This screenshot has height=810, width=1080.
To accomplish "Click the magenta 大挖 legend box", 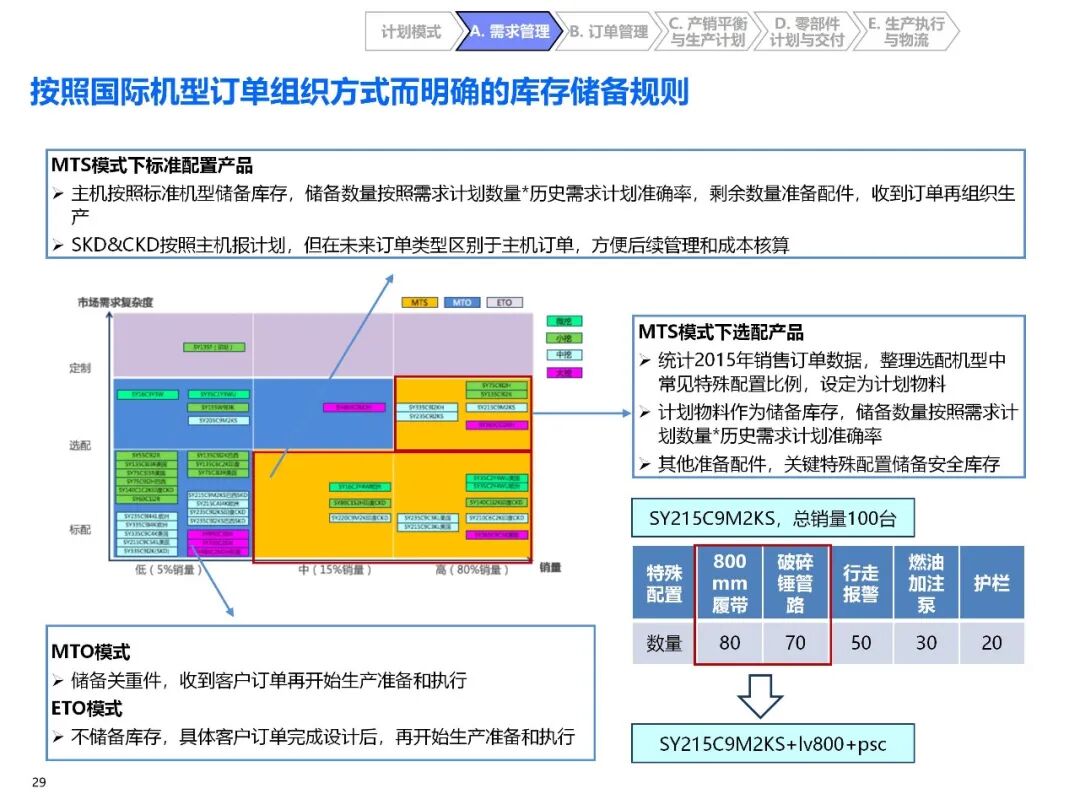I will pos(565,372).
